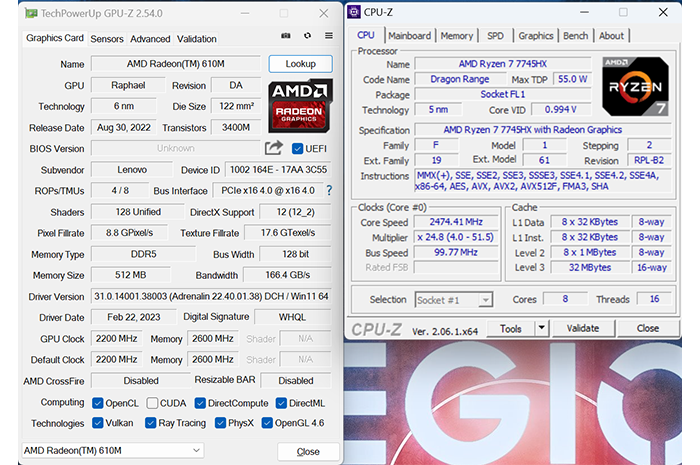The image size is (700, 465).
Task: Open the Mainboard tab in CPU-Z
Action: pos(409,36)
